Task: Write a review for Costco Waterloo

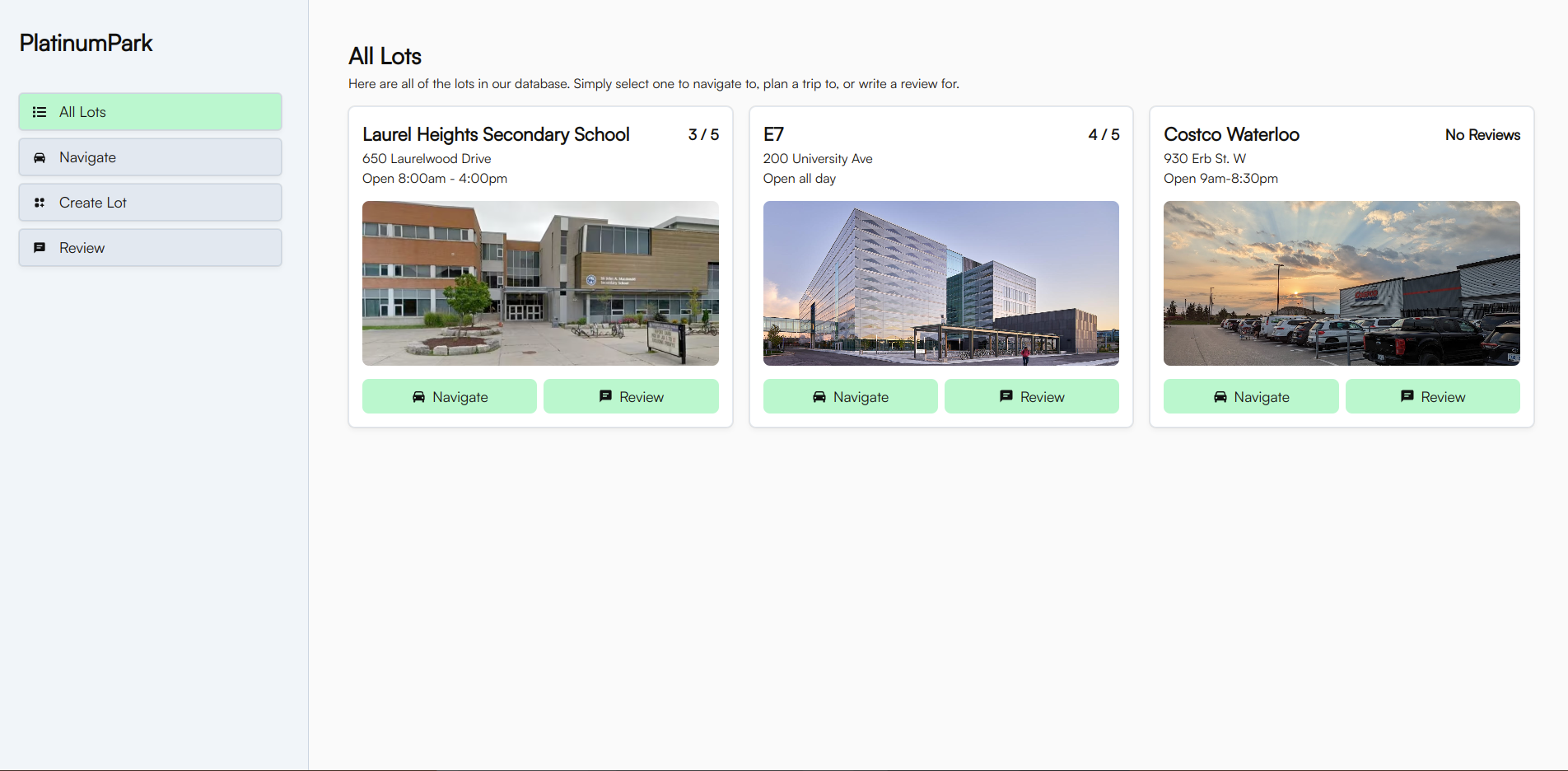Action: [1433, 396]
